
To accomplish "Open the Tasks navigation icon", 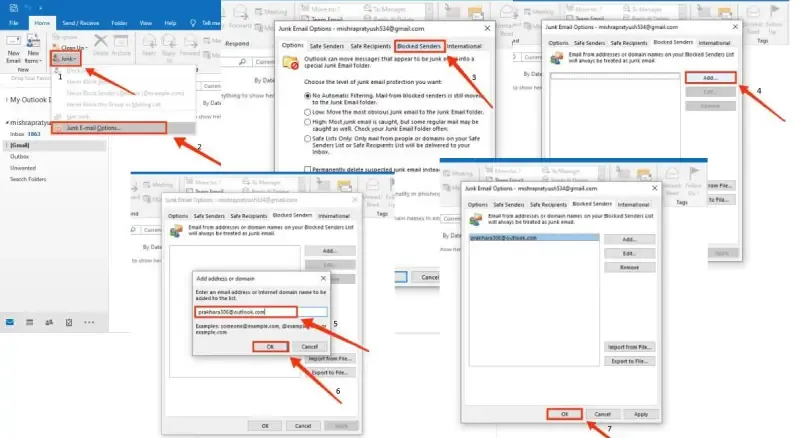I will point(69,322).
